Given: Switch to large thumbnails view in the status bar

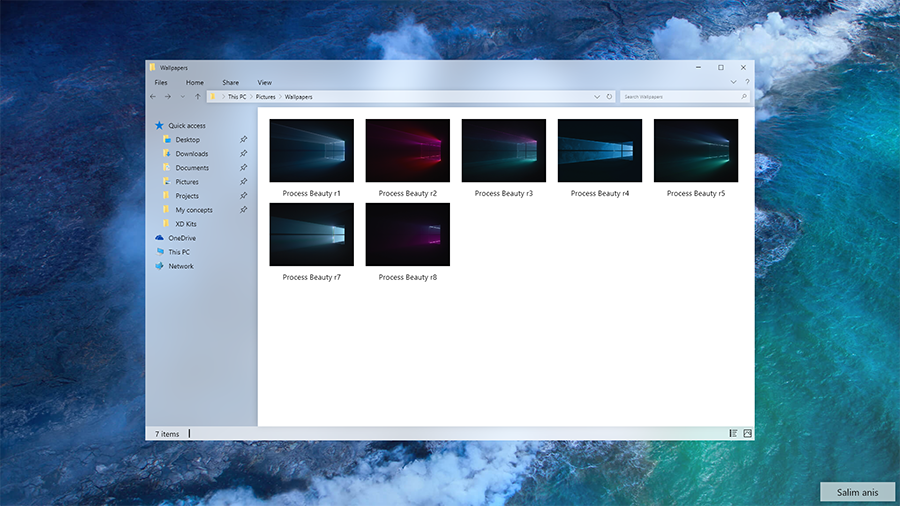Looking at the screenshot, I should pos(747,433).
